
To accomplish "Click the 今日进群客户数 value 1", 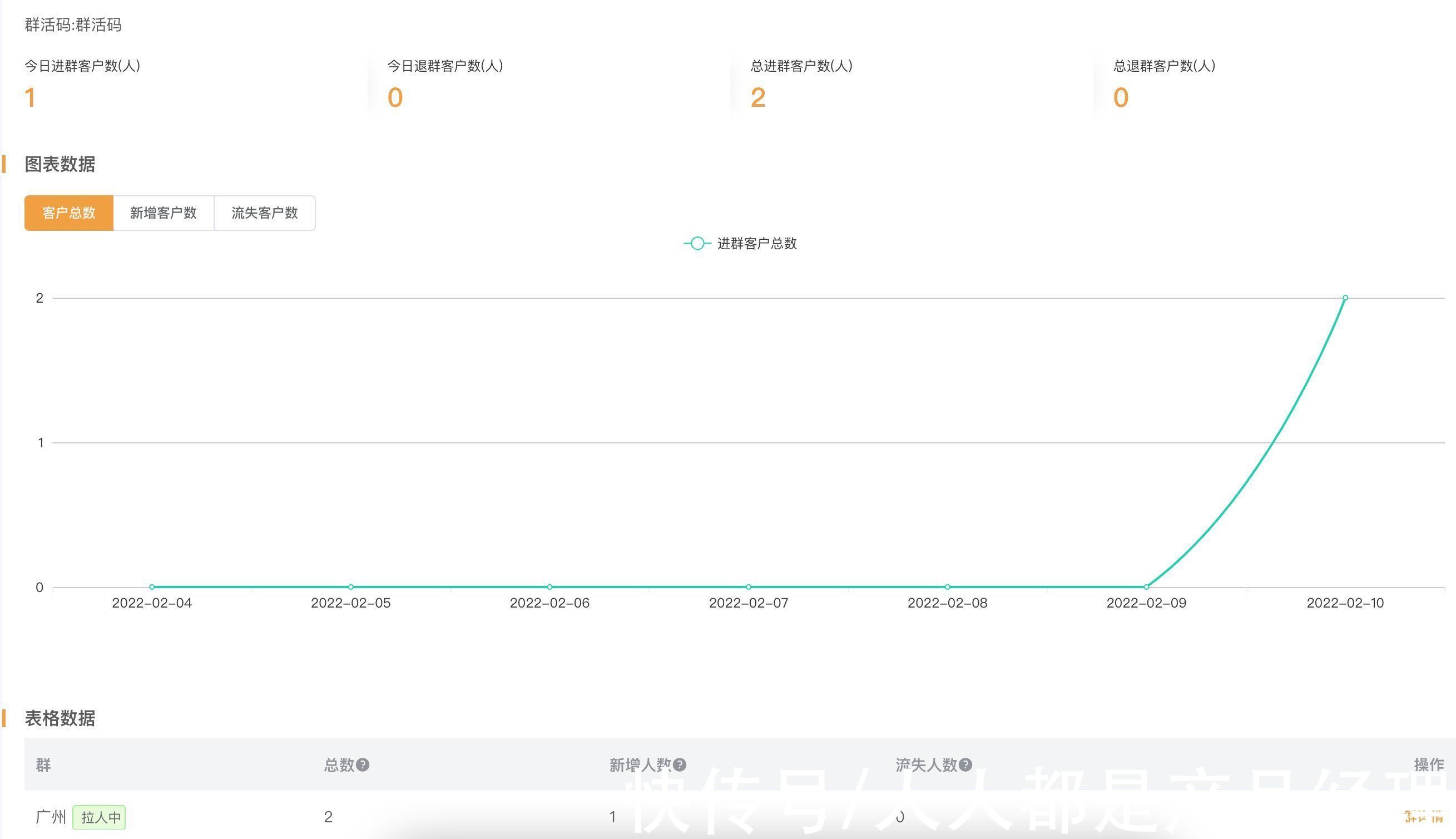I will tap(30, 97).
